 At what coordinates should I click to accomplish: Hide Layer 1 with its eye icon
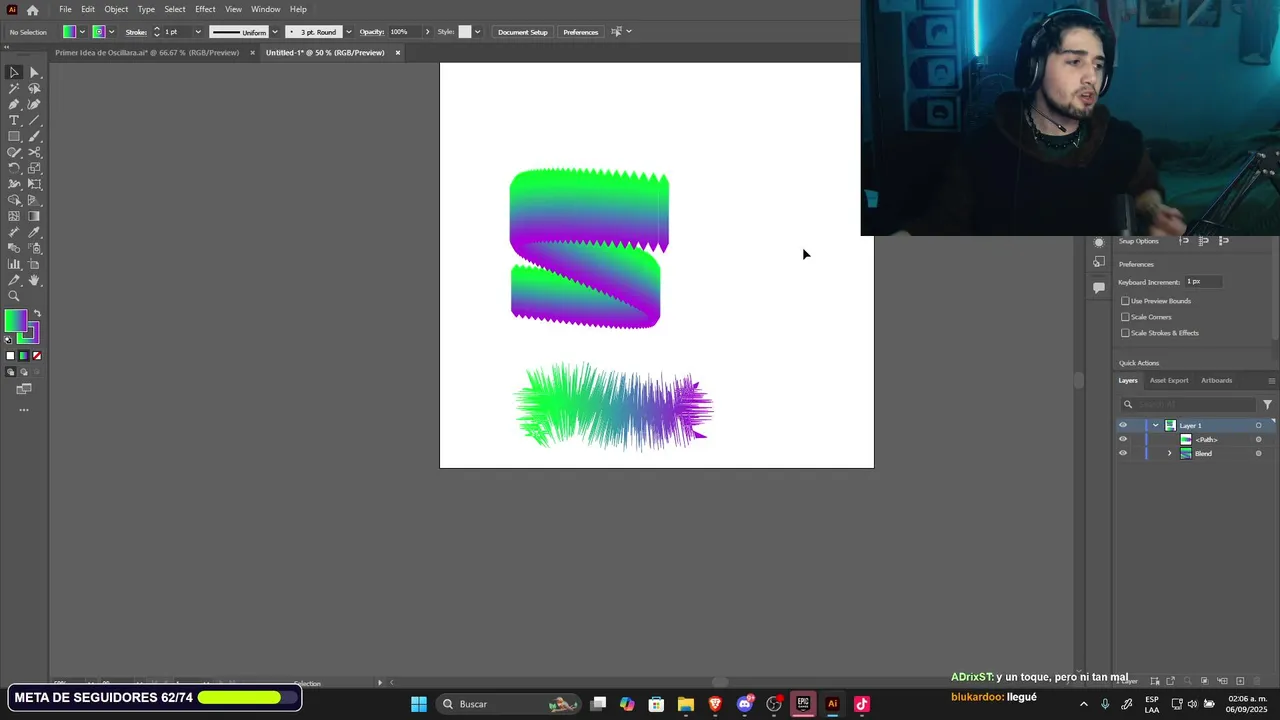1122,425
